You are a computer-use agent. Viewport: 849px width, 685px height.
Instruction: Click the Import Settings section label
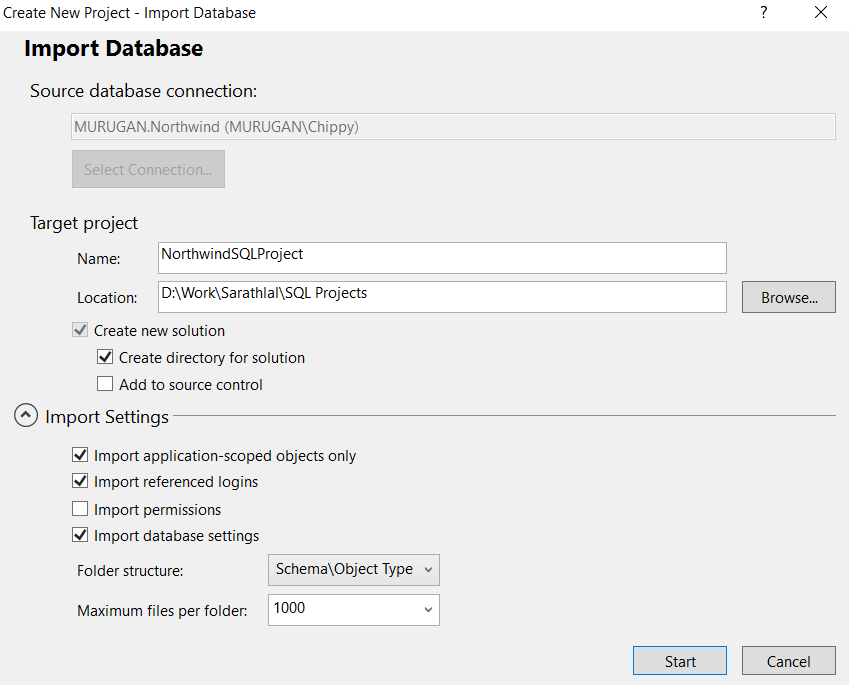click(107, 416)
